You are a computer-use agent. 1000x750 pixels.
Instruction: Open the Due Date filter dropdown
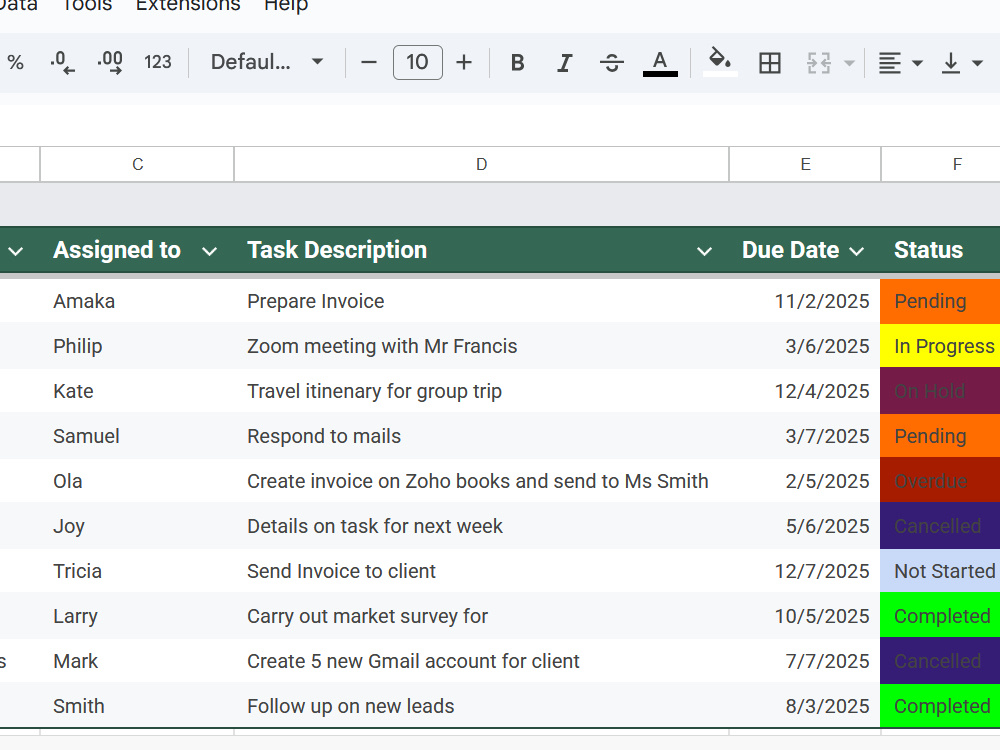[x=857, y=251]
